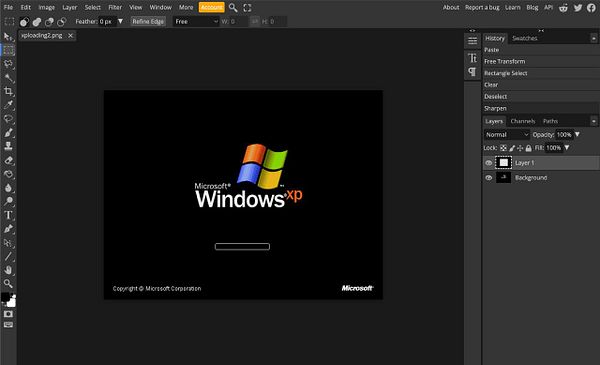Open the Paragraph panel icon

473,72
